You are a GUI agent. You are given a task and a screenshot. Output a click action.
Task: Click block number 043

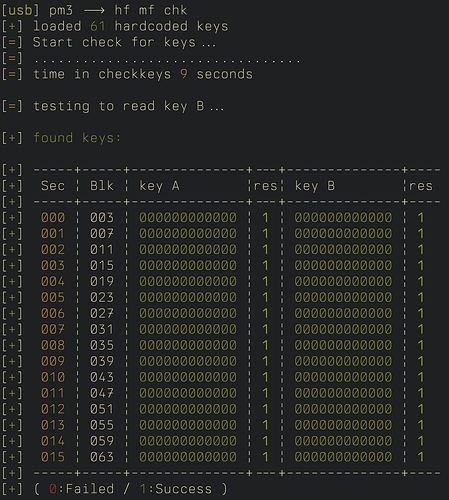pos(102,377)
